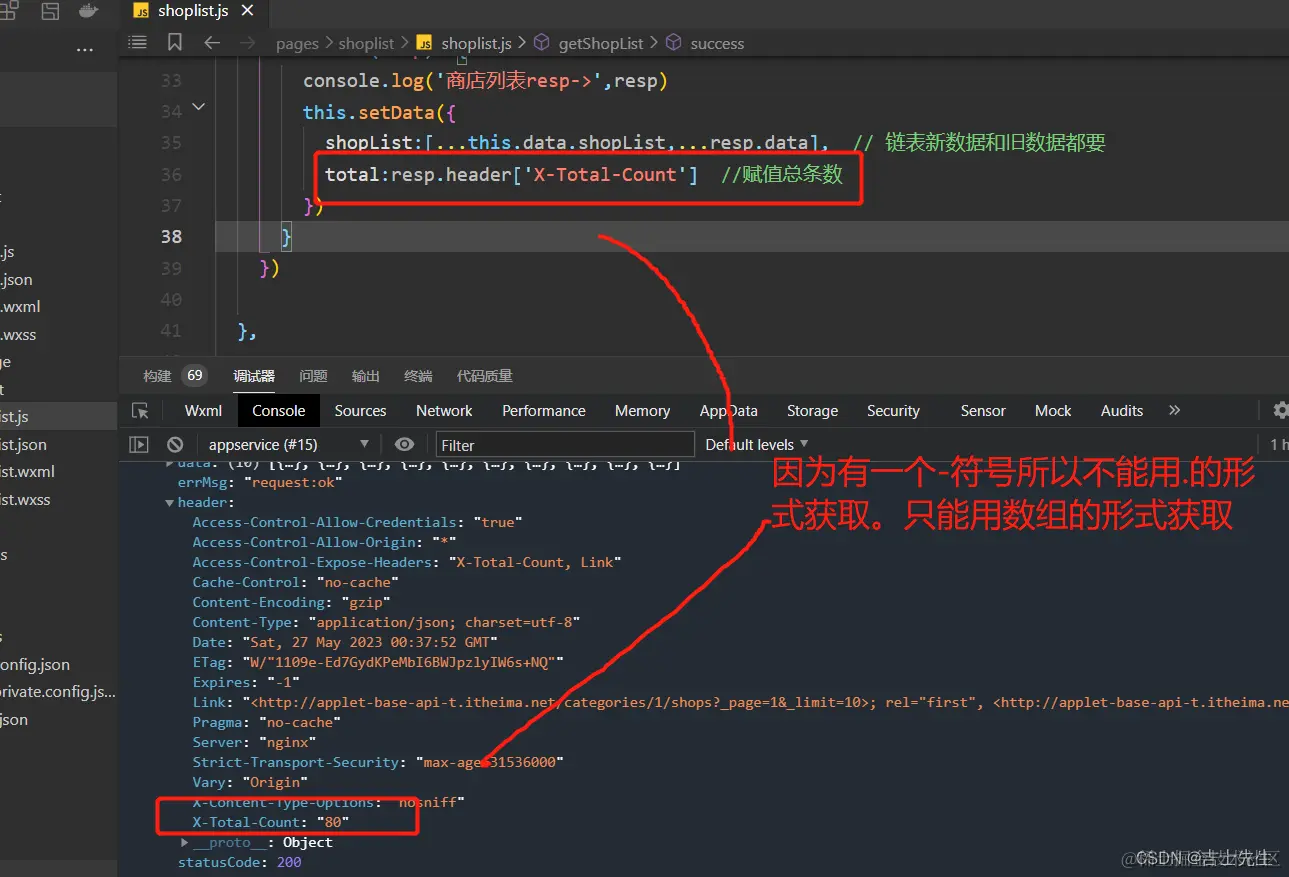Switch to the 输出 panel tab
Image resolution: width=1289 pixels, height=877 pixels.
tap(366, 376)
